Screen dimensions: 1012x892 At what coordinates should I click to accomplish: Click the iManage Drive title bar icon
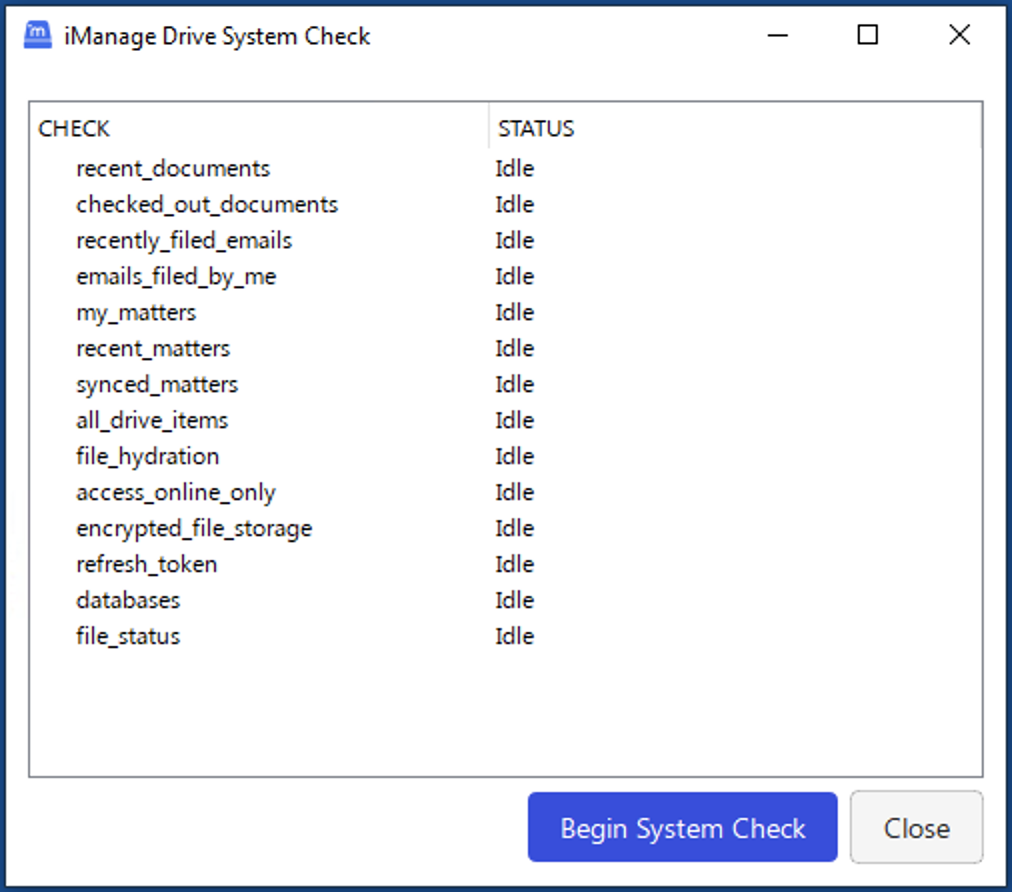click(37, 36)
